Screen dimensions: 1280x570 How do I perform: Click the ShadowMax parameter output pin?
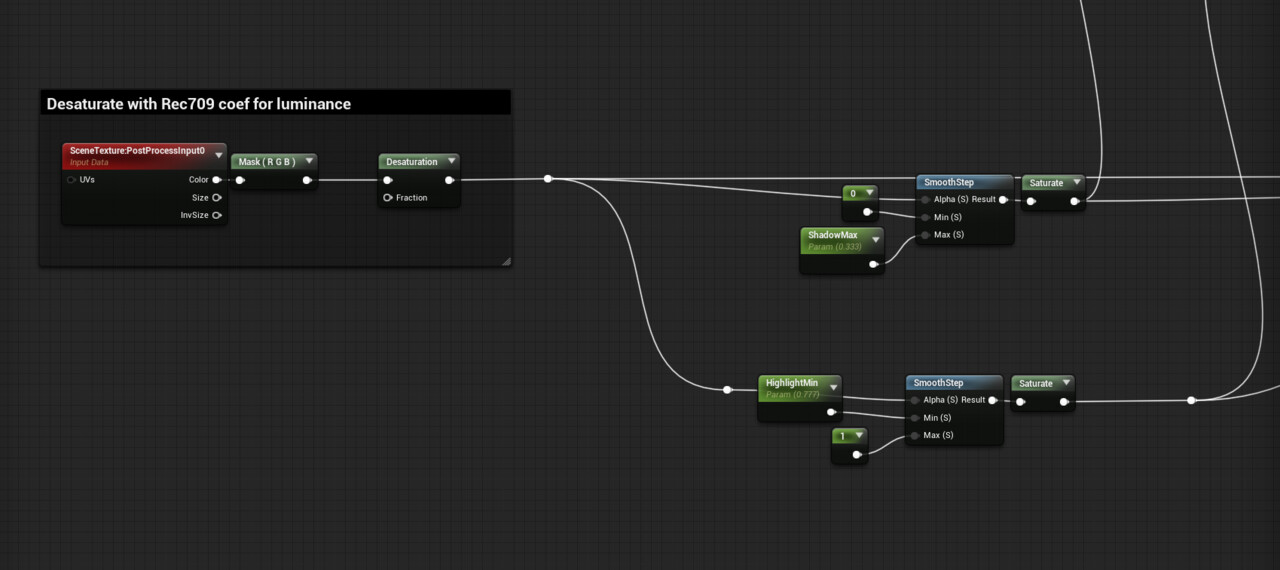[x=873, y=264]
